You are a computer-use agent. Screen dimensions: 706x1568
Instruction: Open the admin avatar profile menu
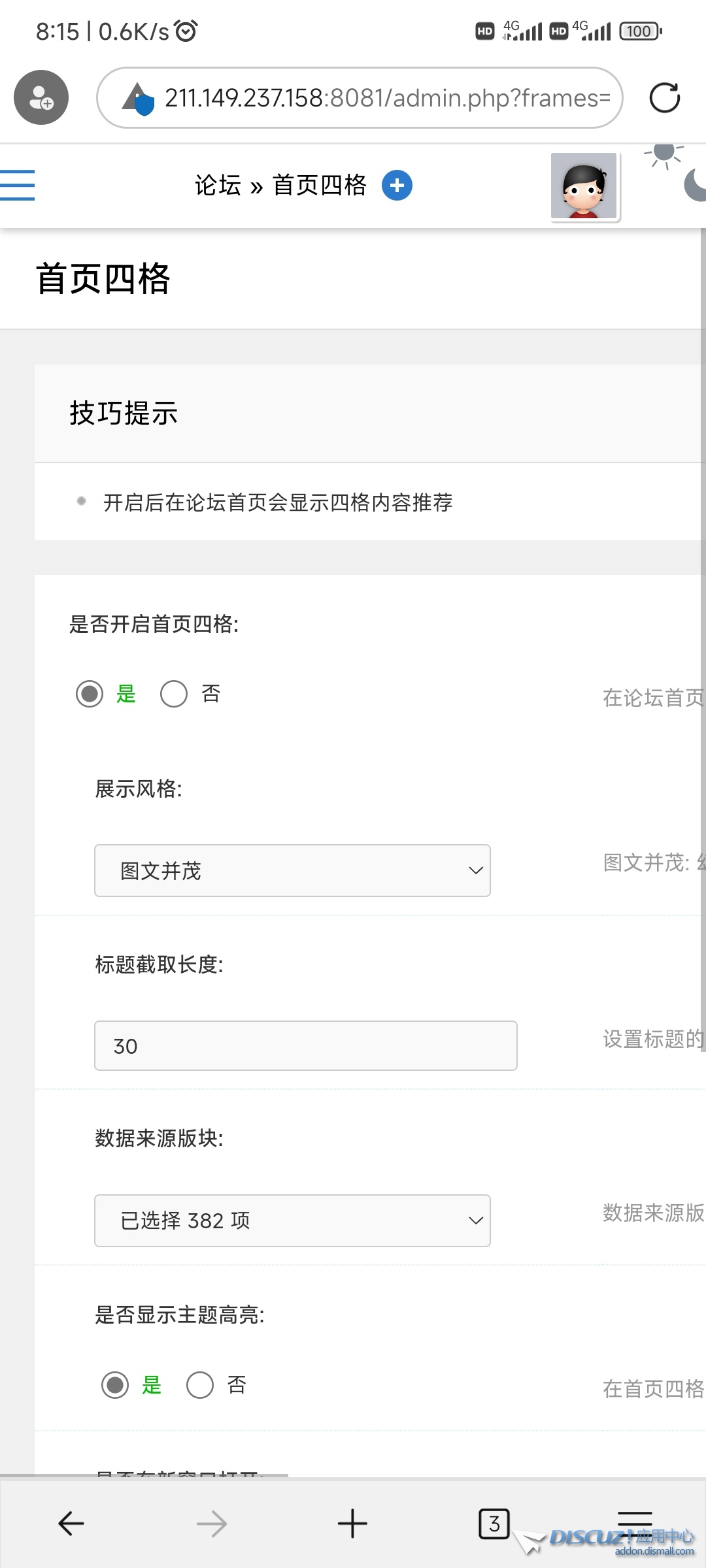pos(584,186)
